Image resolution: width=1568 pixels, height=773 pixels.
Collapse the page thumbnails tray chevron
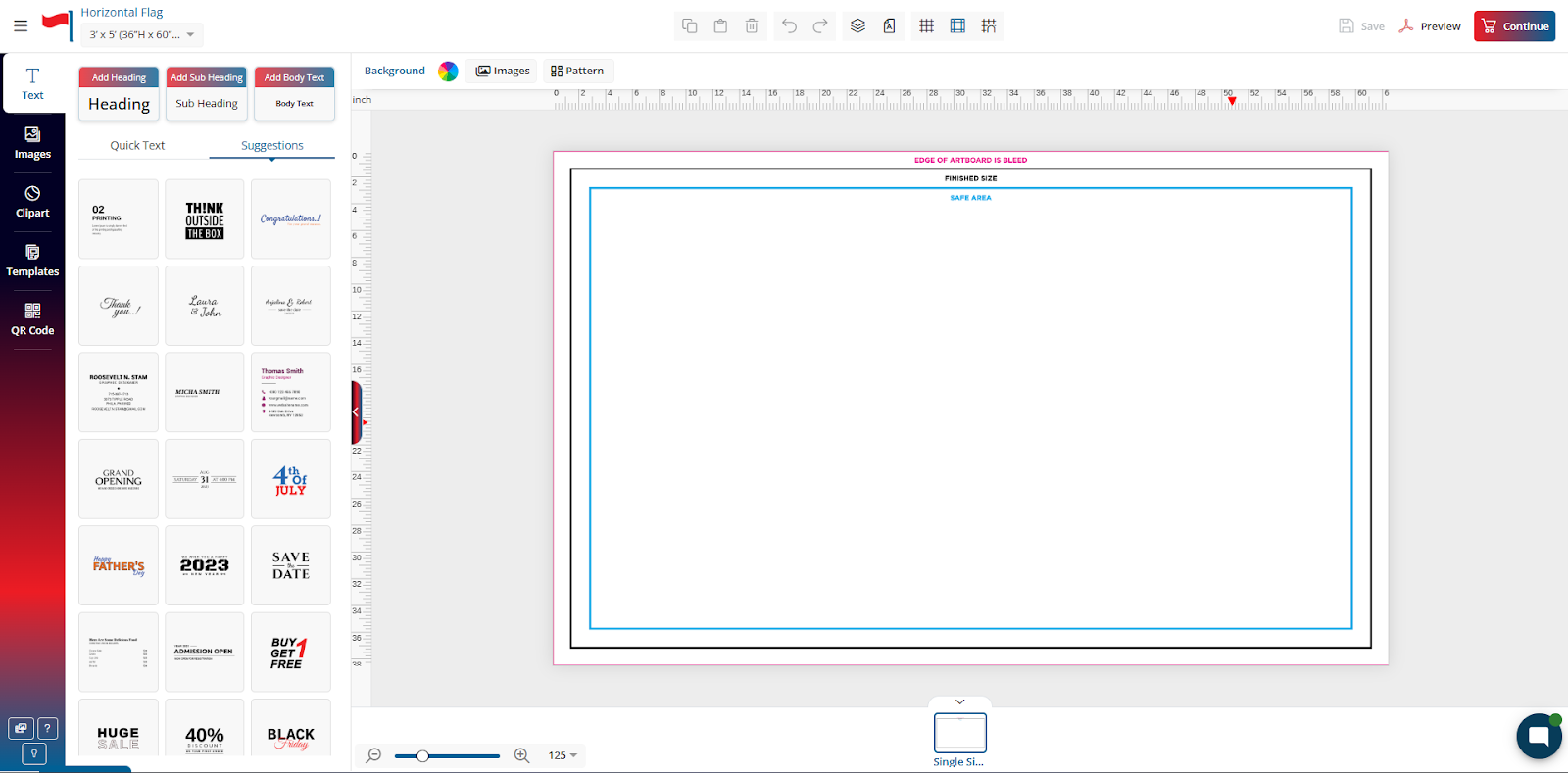pos(960,701)
